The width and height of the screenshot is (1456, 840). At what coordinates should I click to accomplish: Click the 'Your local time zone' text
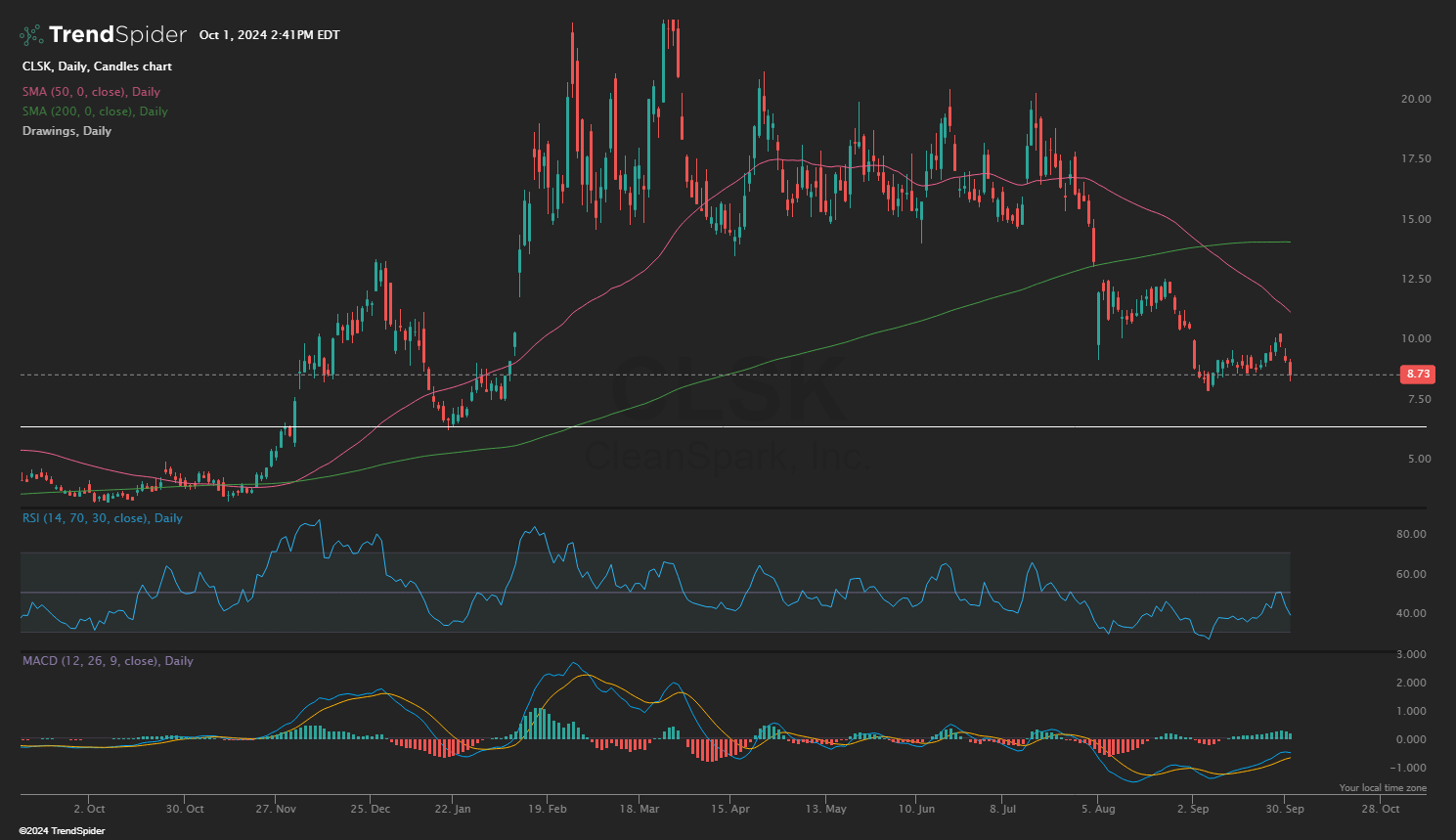pyautogui.click(x=1382, y=788)
